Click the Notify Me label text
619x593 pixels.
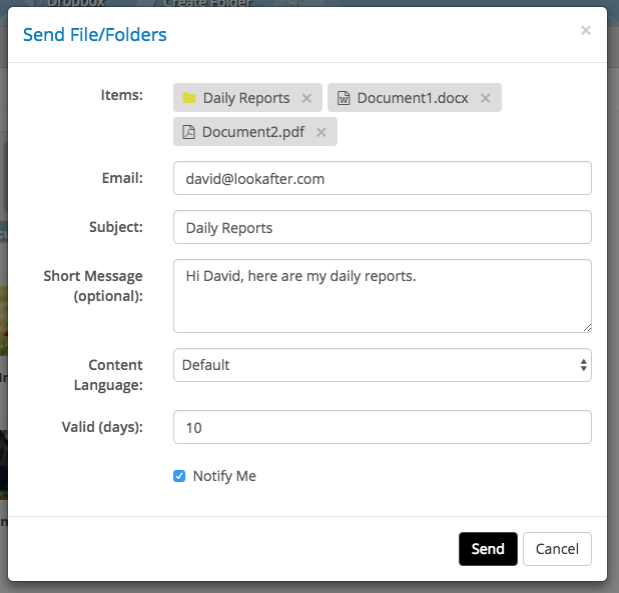point(224,476)
